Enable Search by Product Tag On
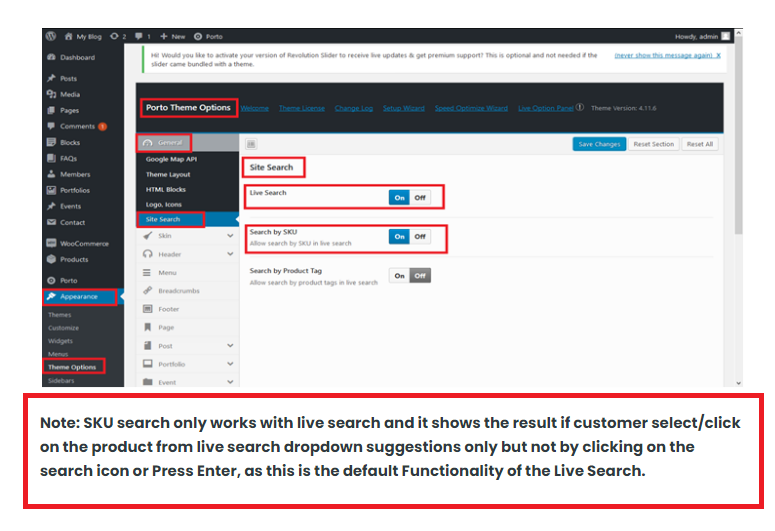The height and width of the screenshot is (531, 775). 399,275
